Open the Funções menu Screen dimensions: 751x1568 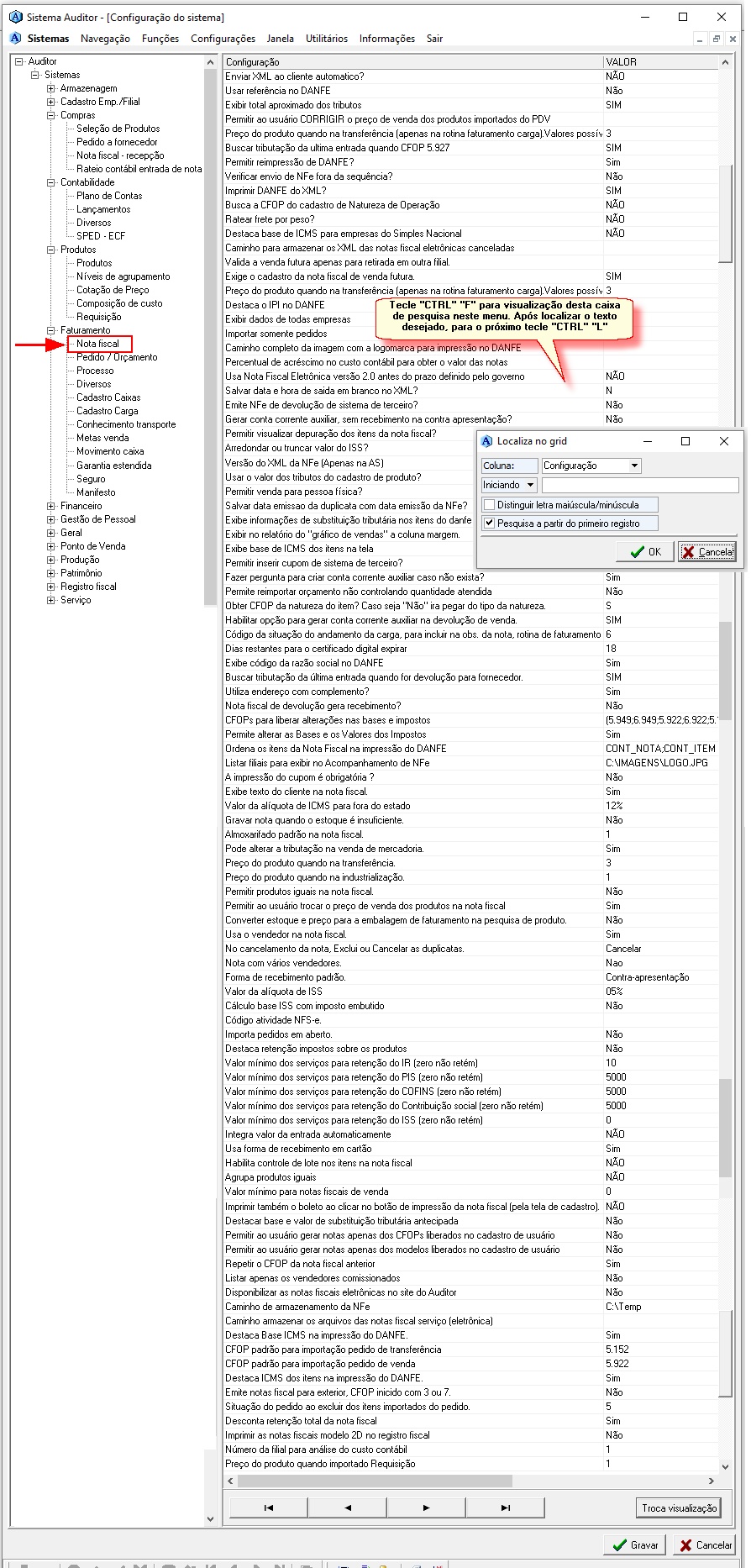tap(160, 39)
